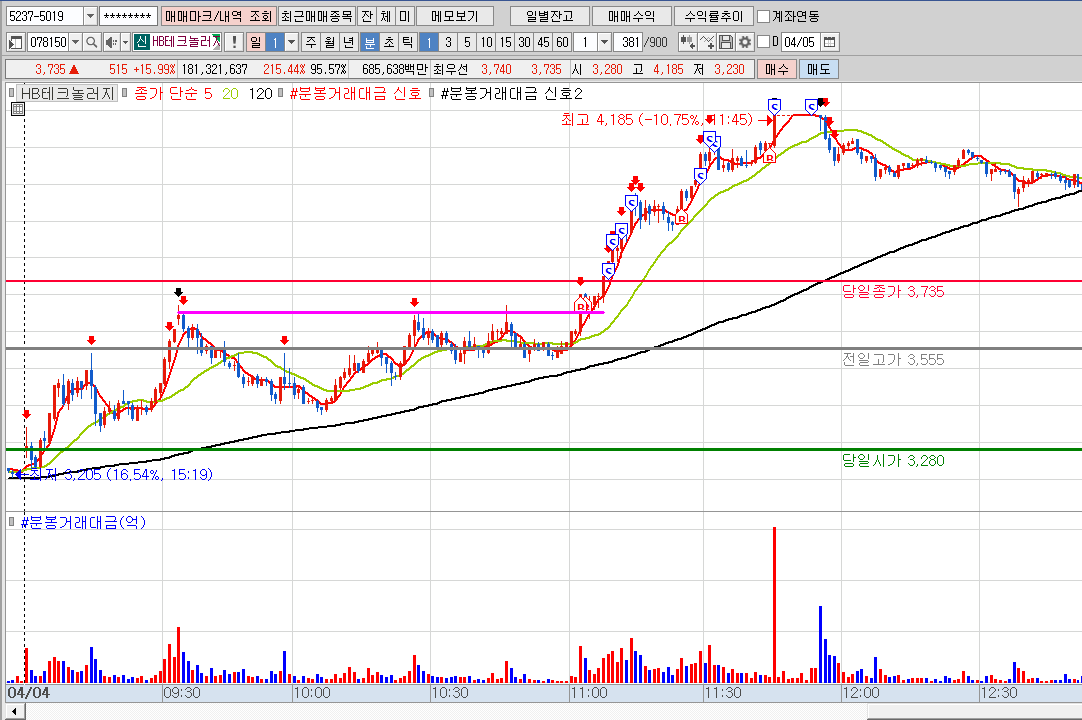Click the blue 매도 sell button
The height and width of the screenshot is (720, 1082).
pyautogui.click(x=818, y=69)
